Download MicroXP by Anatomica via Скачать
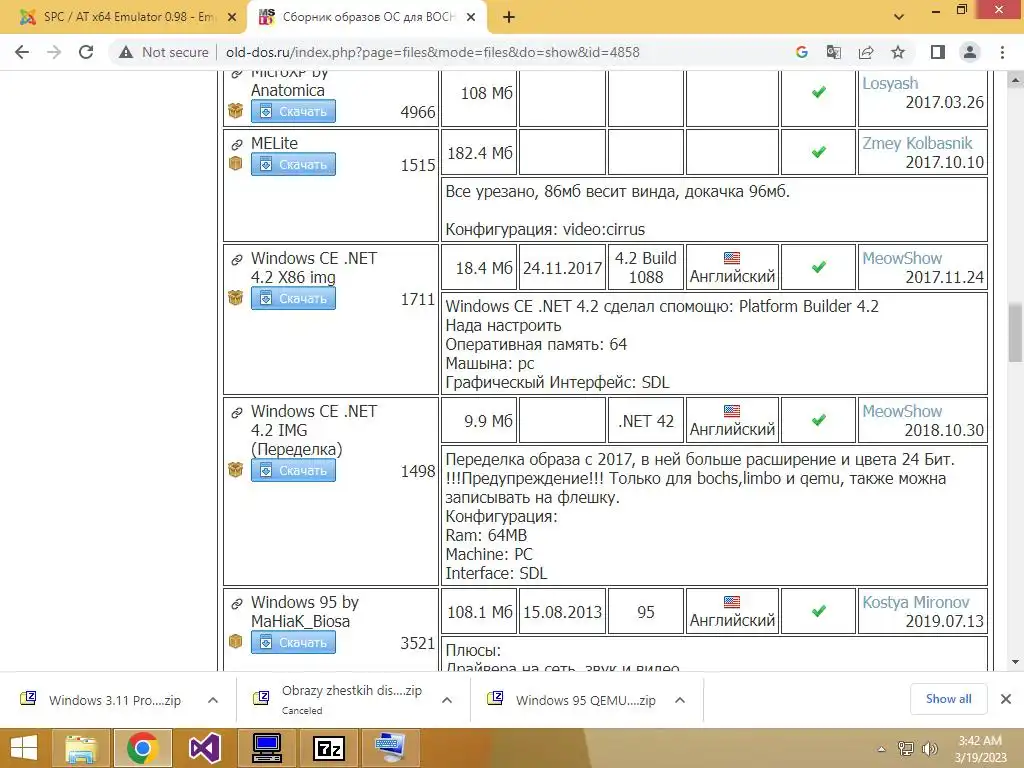This screenshot has width=1024, height=768. pos(293,111)
